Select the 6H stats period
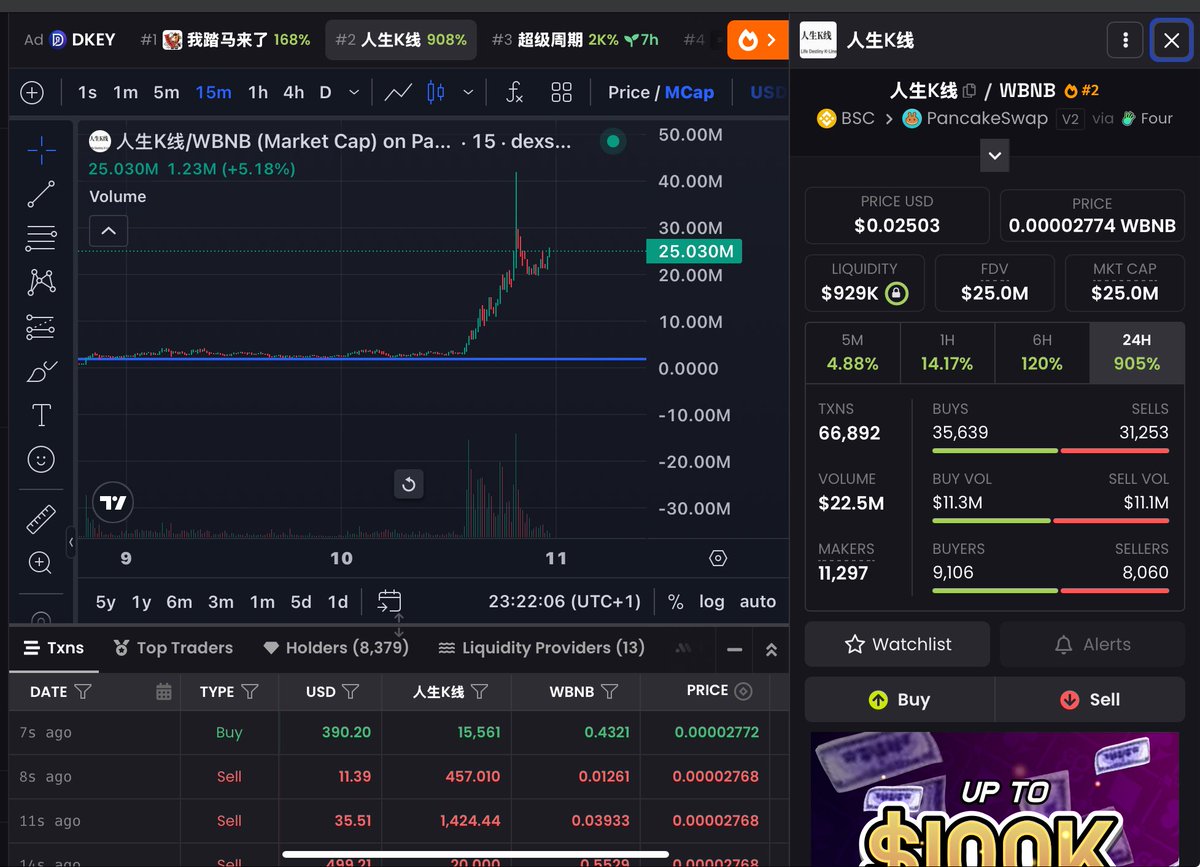1200x867 pixels. (x=1041, y=353)
